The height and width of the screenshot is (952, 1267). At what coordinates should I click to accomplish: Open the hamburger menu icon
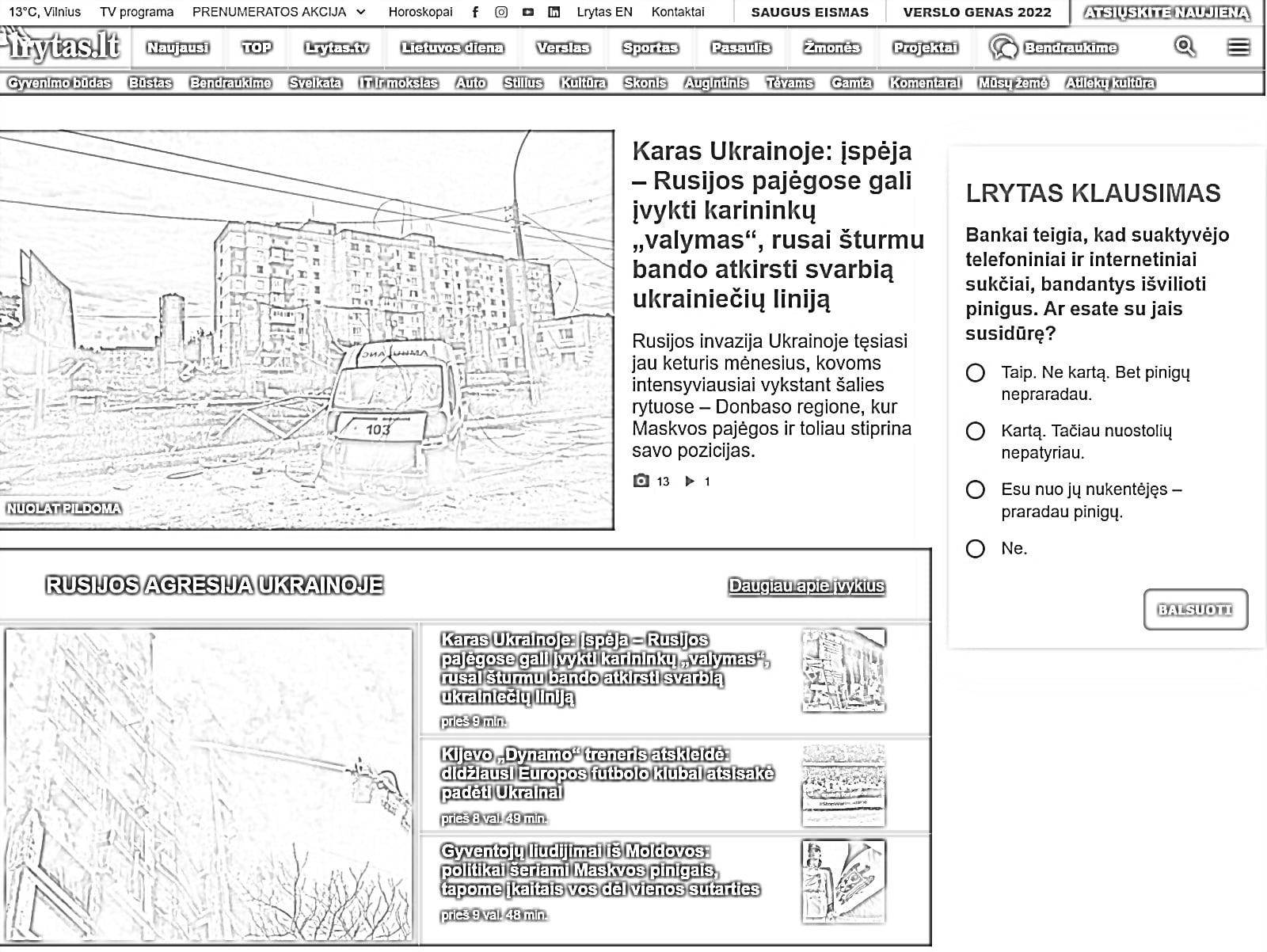[1238, 48]
